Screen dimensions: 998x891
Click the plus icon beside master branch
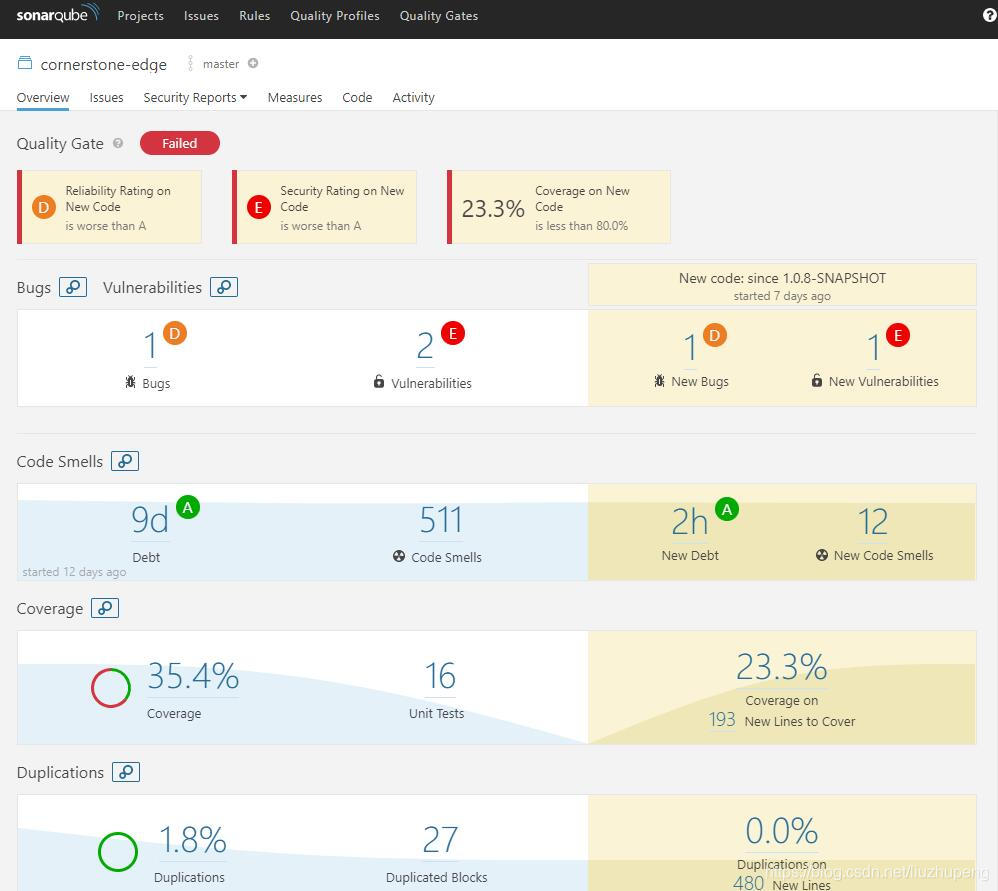(x=253, y=63)
